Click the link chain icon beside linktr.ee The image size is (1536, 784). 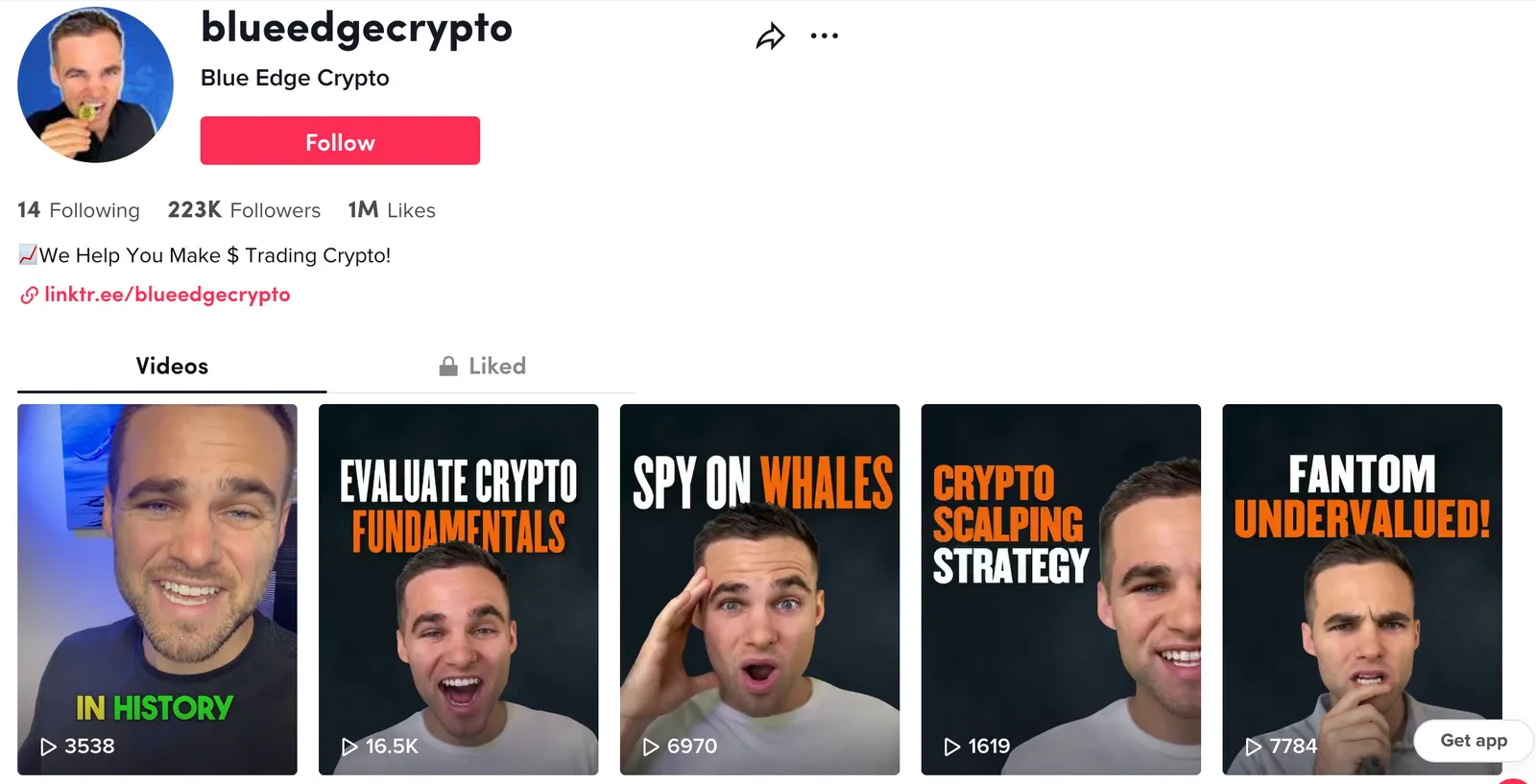coord(30,296)
